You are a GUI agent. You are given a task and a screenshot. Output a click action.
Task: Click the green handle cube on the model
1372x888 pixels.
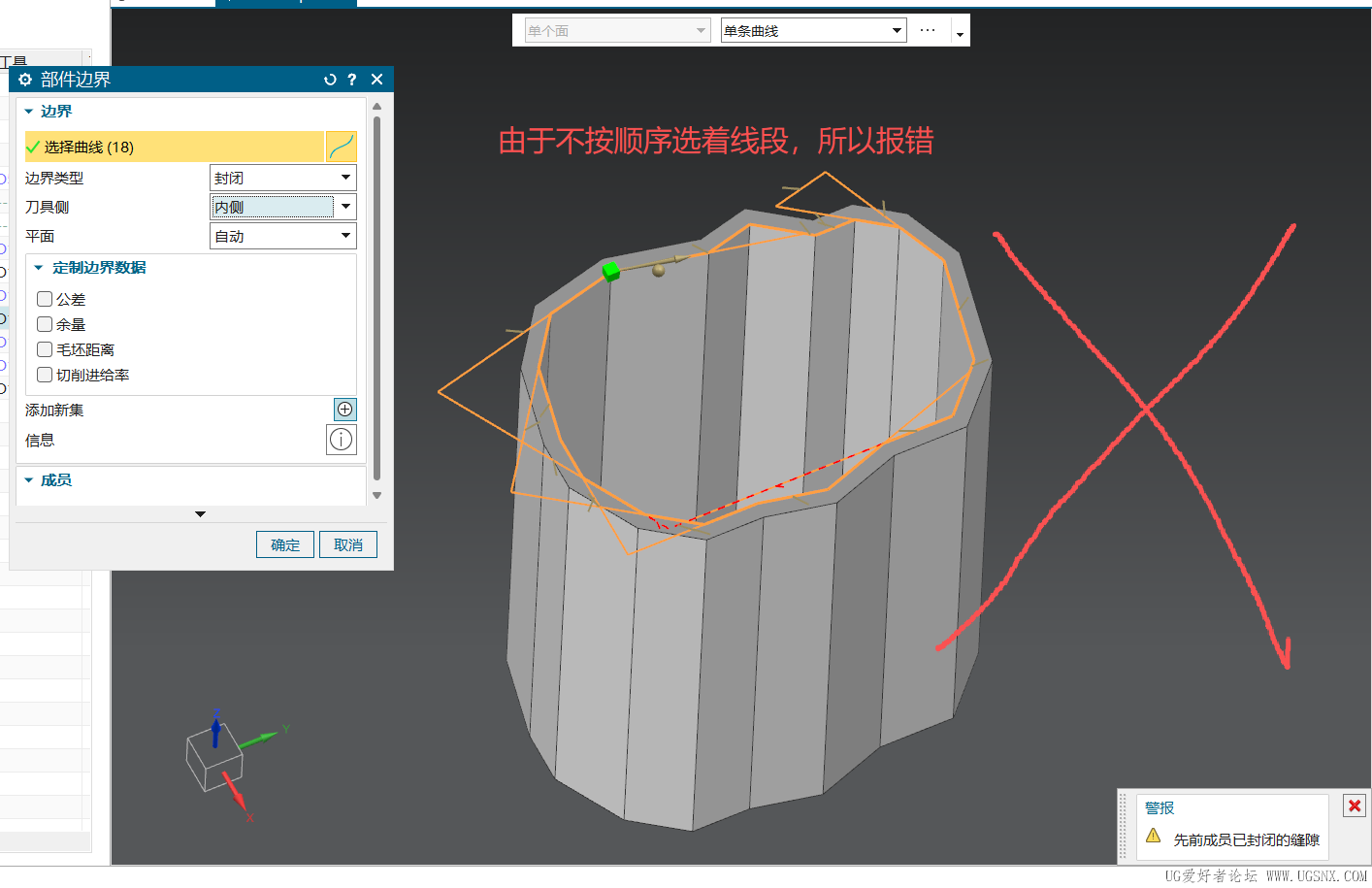point(611,271)
